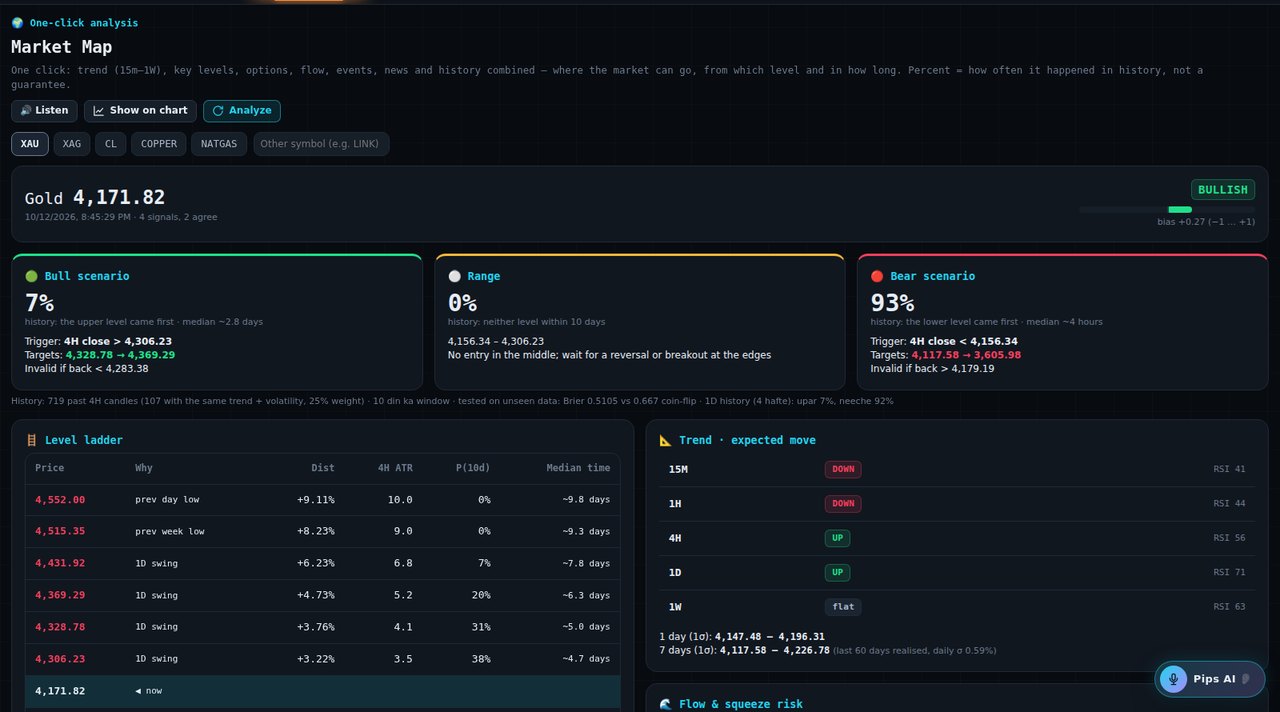Open the Pips AI voice assistant
1280x712 pixels.
coord(1209,679)
